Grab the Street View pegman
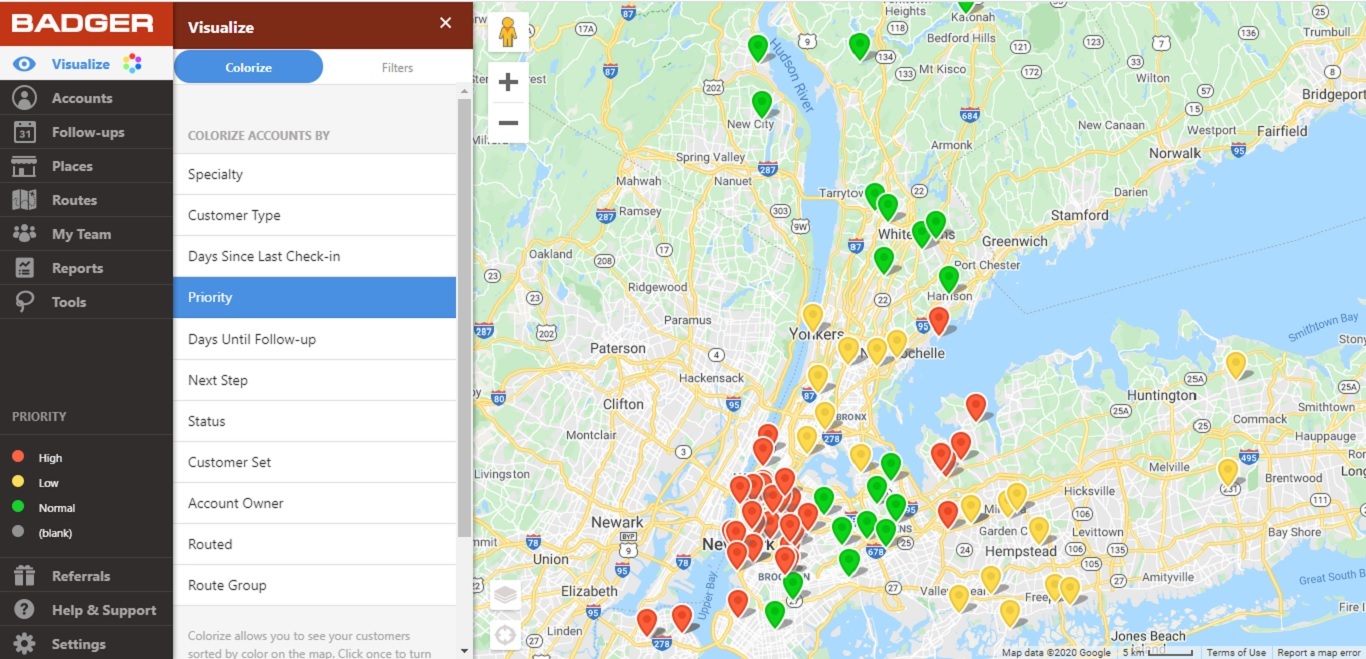This screenshot has width=1366, height=659. pyautogui.click(x=508, y=32)
